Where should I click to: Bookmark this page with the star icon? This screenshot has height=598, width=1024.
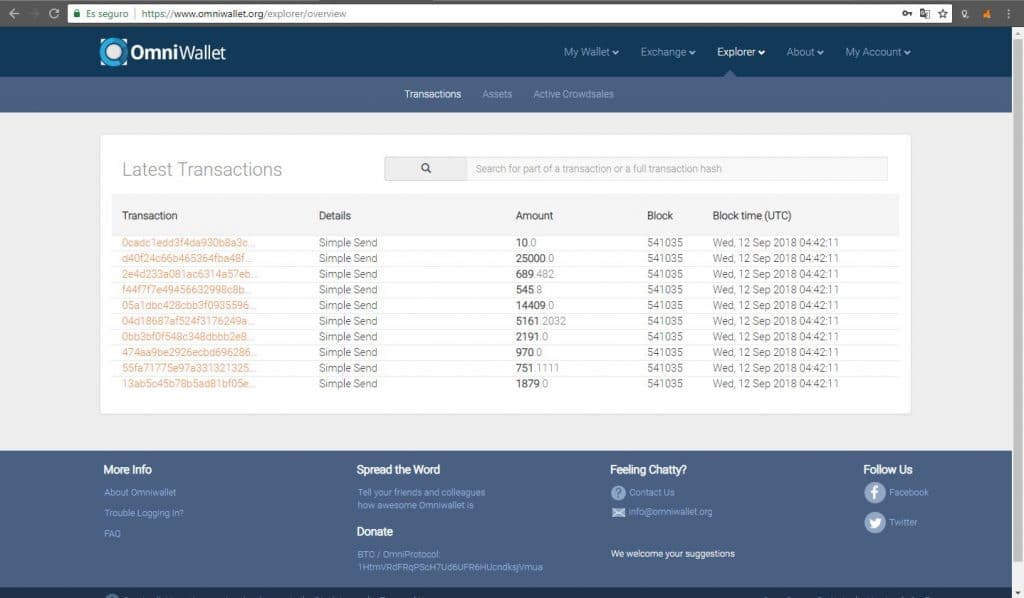(x=942, y=13)
